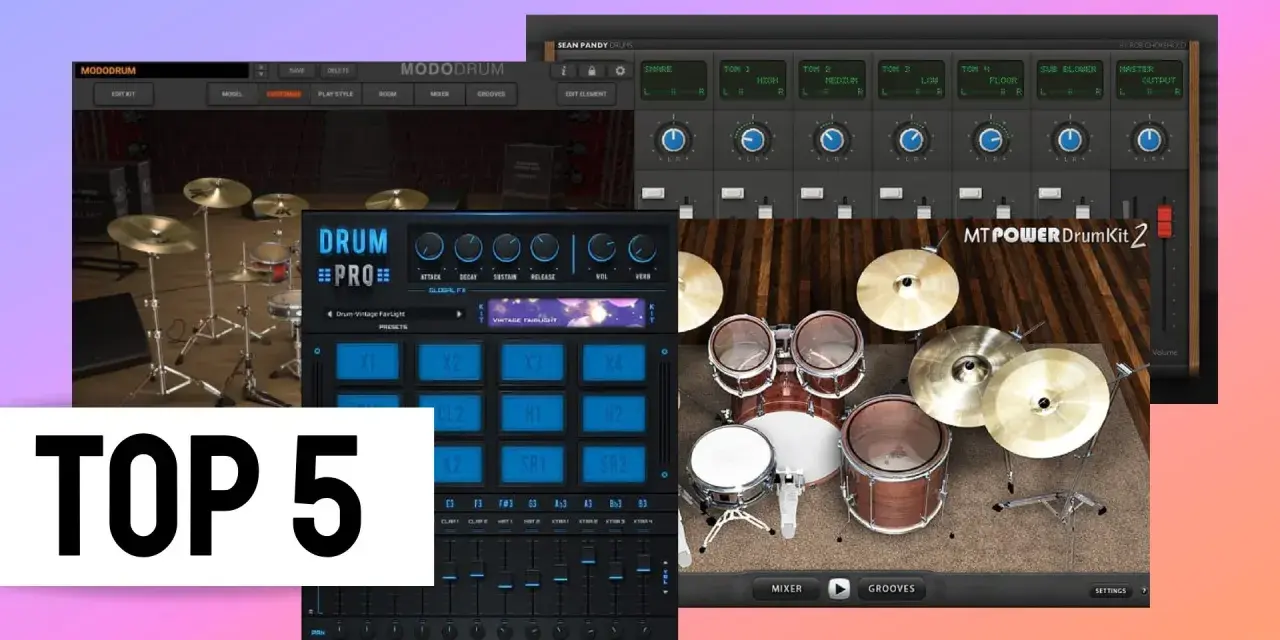The height and width of the screenshot is (640, 1280).
Task: Click the Tom 4 Floor pan knob
Action: click(x=990, y=139)
